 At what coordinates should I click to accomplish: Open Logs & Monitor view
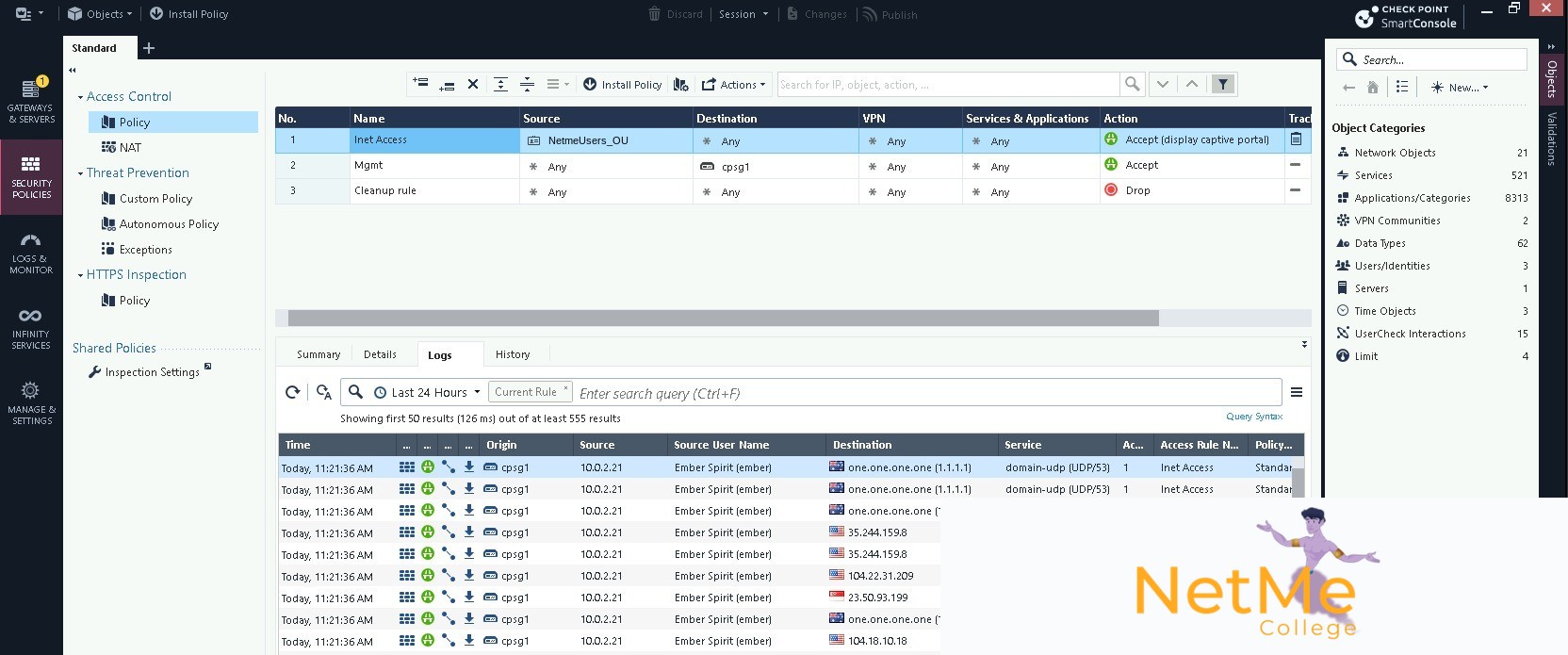click(x=31, y=254)
